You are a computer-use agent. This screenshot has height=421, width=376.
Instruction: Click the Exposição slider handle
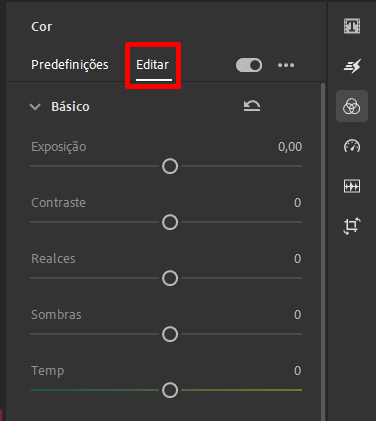[x=170, y=166]
